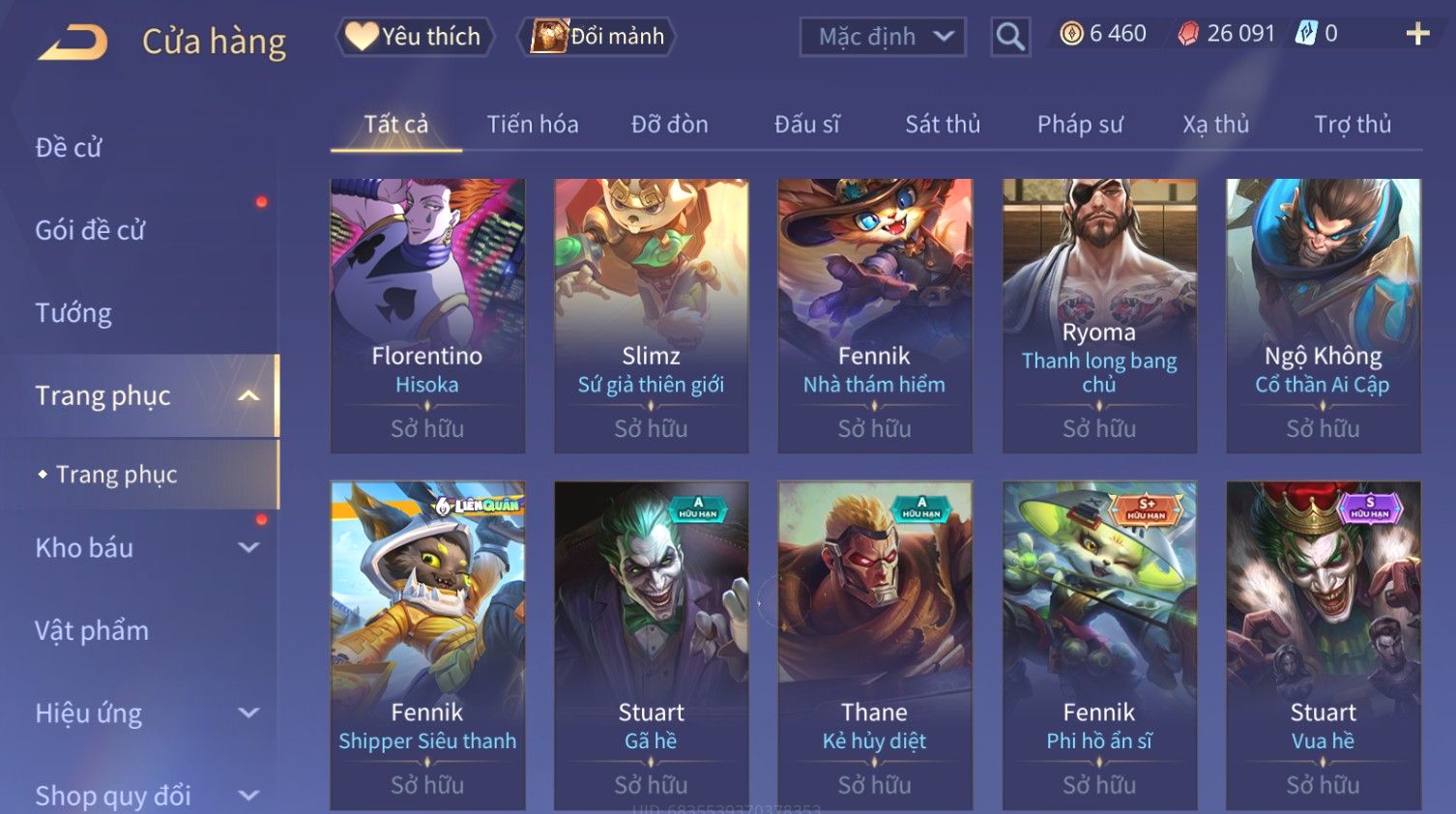Click the red ruby currency icon

[1188, 34]
